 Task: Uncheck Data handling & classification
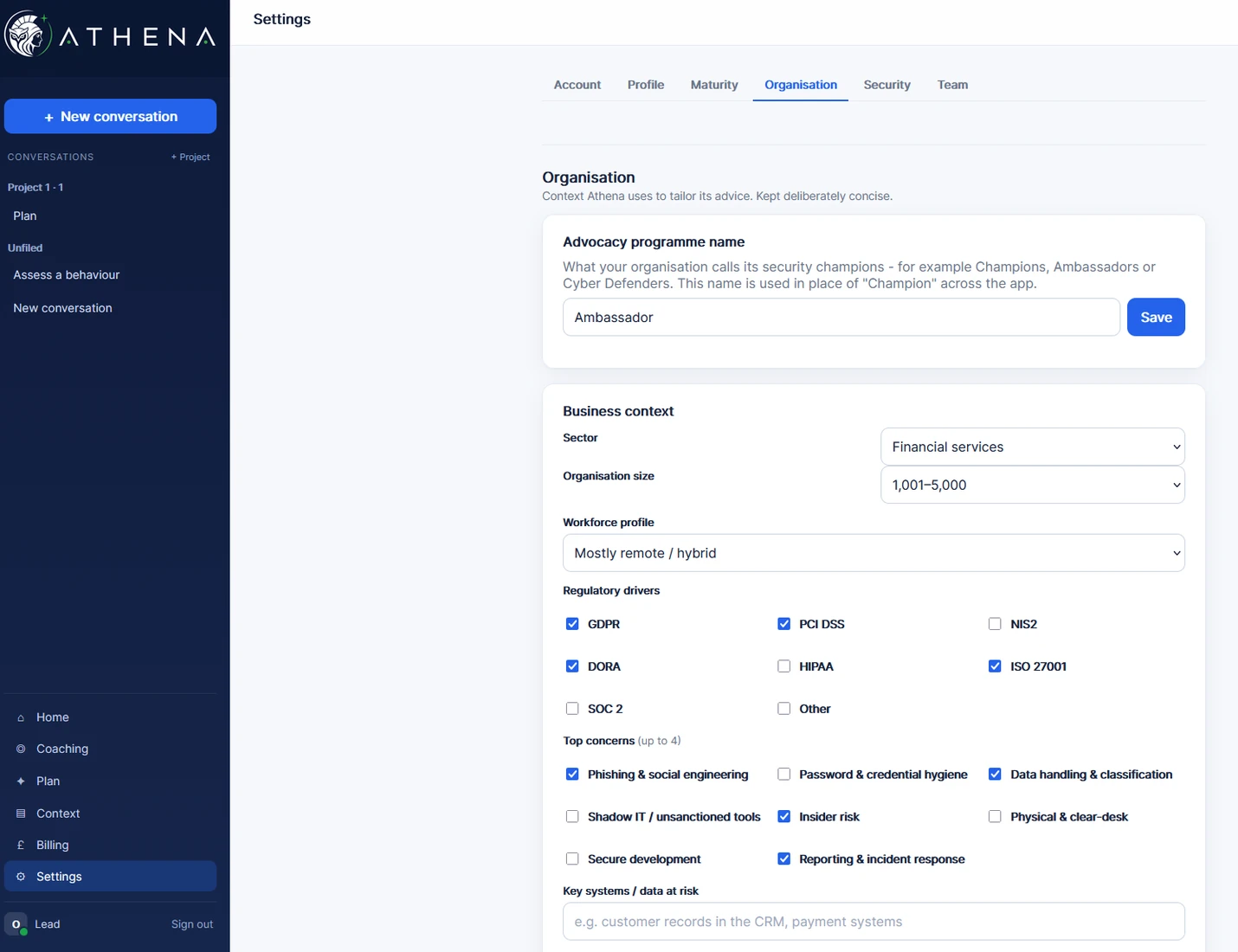[995, 775]
